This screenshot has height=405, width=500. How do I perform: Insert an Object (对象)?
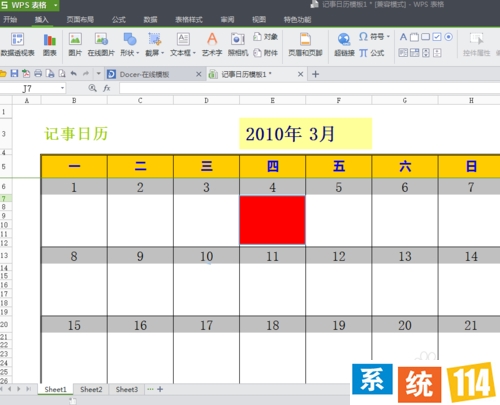[266, 36]
